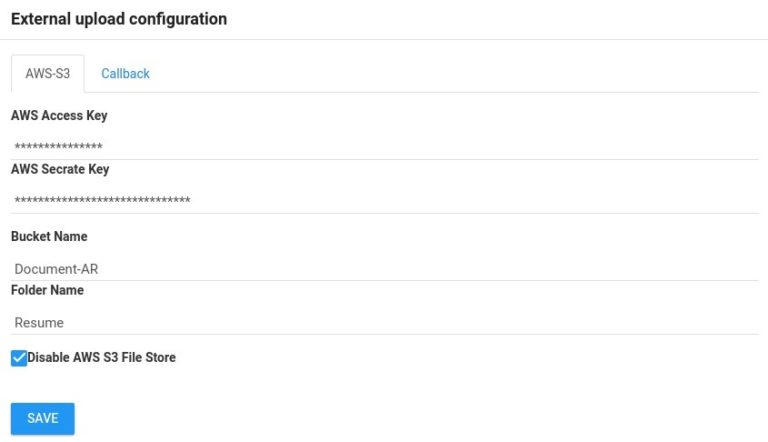Click the 'Folder Name' label
This screenshot has height=442, width=768.
[47, 291]
